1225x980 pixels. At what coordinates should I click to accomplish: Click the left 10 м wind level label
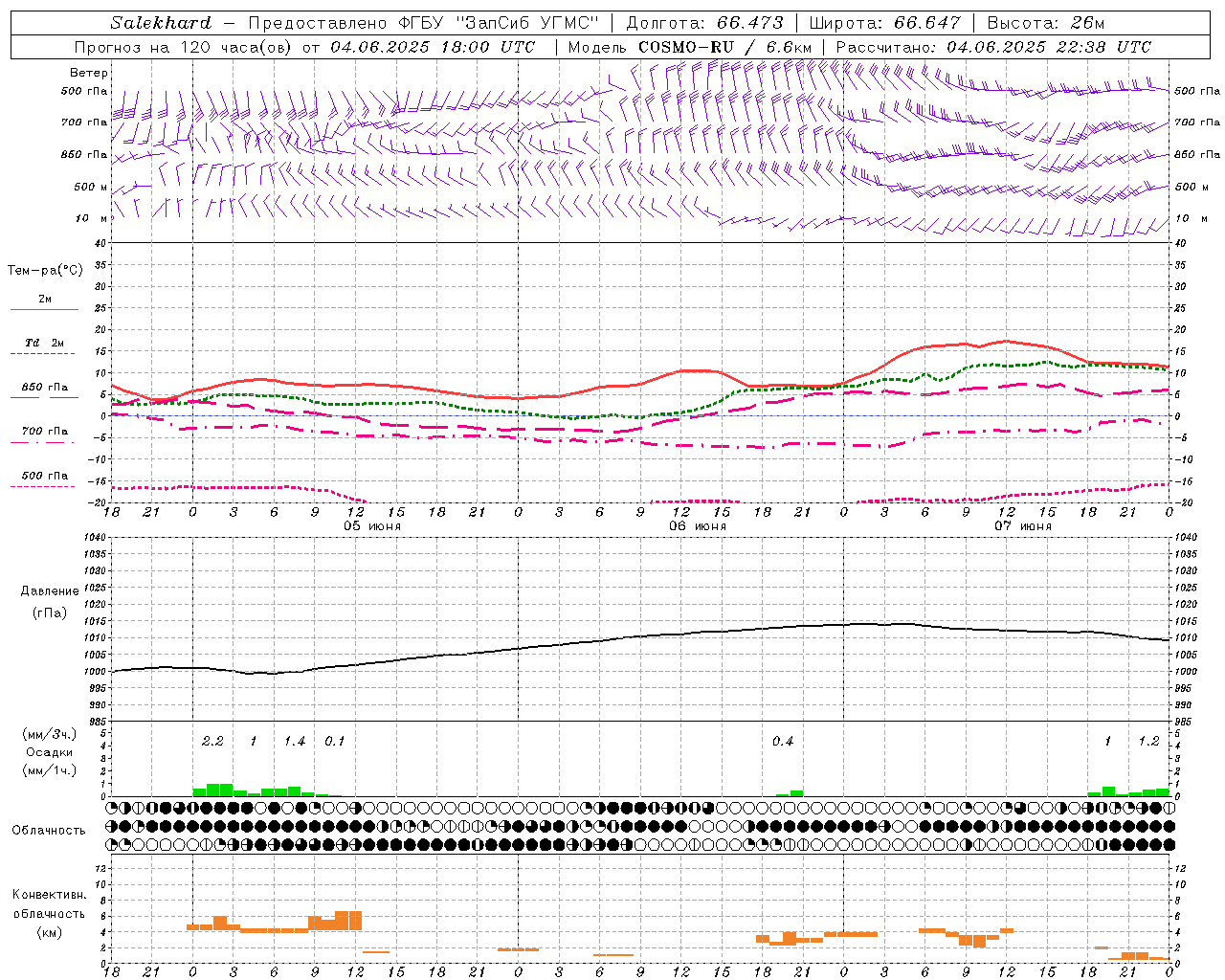coord(92,218)
